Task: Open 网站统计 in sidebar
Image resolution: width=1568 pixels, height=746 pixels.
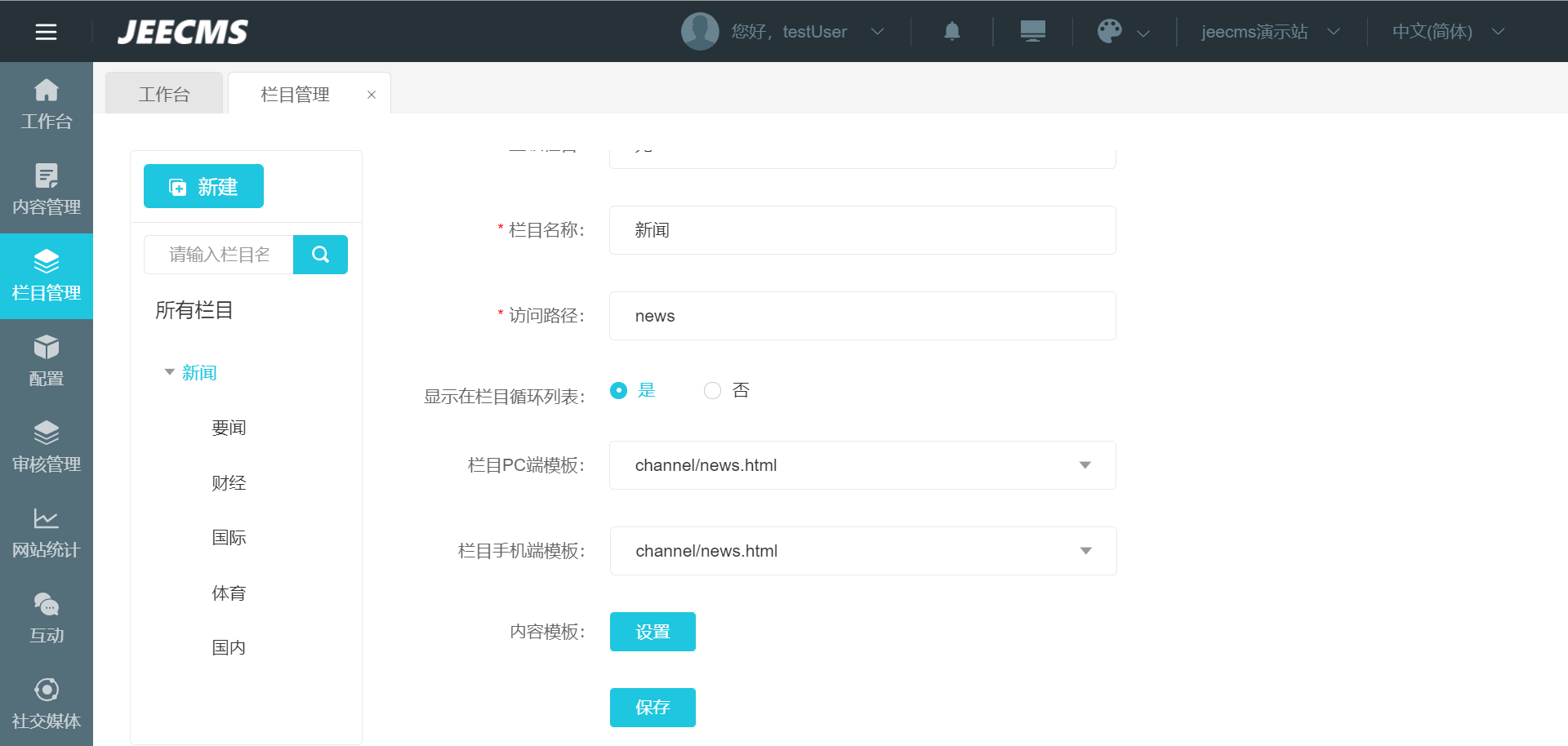Action: pyautogui.click(x=47, y=534)
